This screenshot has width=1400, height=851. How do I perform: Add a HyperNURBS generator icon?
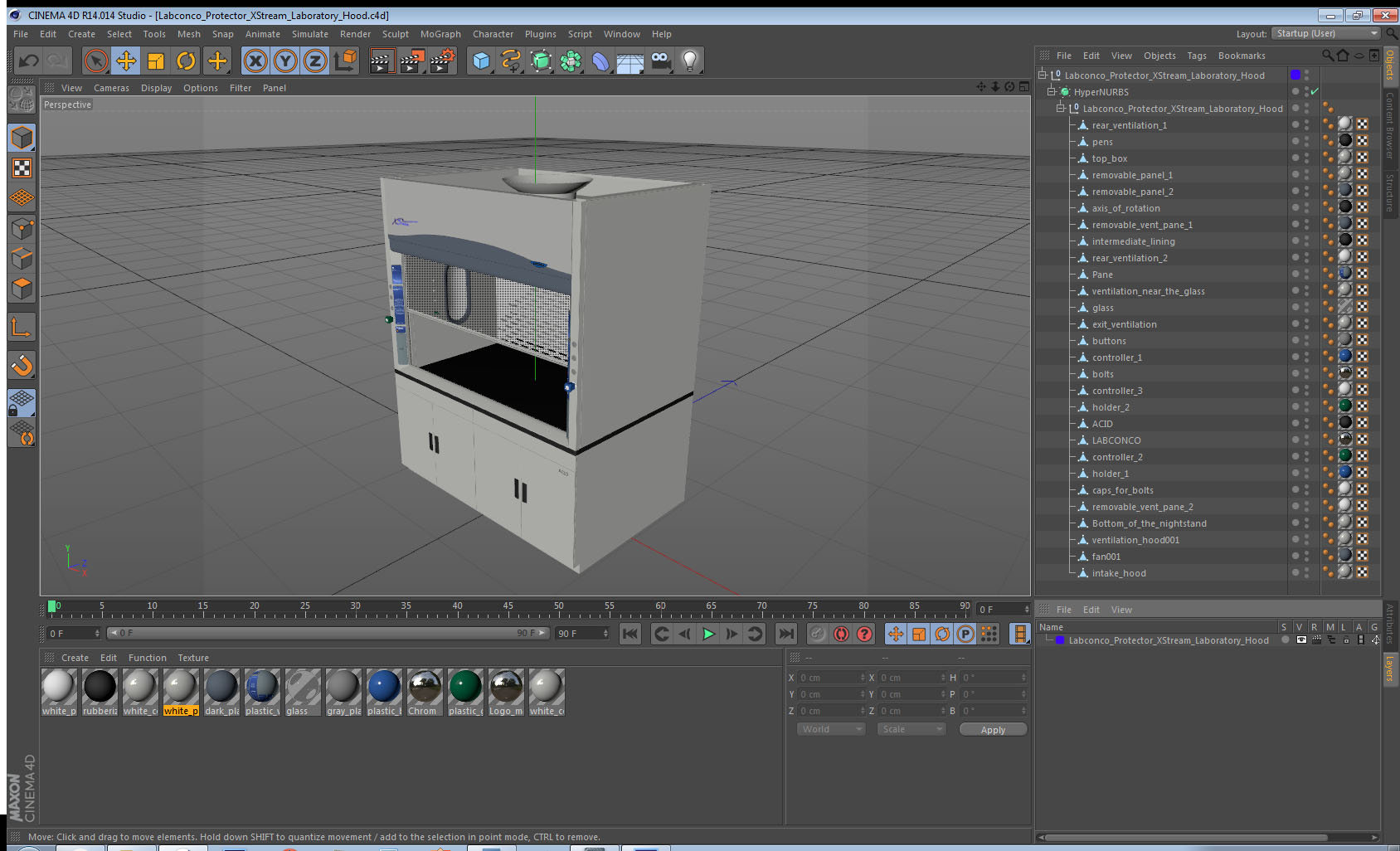click(541, 61)
